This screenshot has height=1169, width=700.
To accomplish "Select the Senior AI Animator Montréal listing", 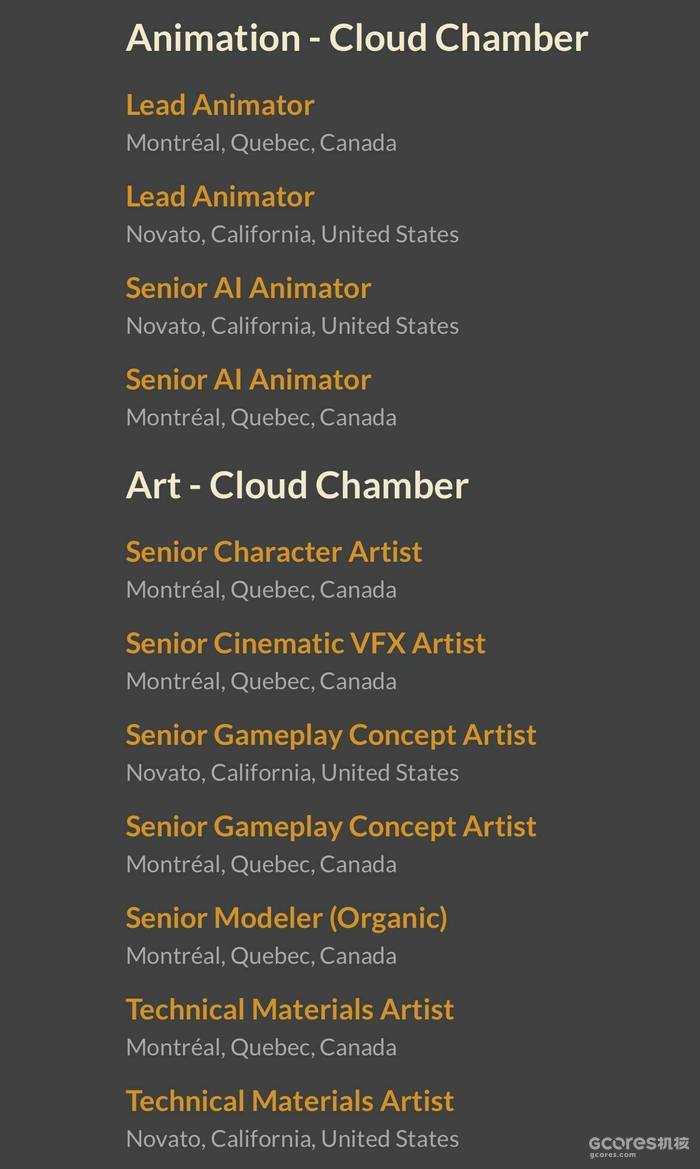I will pos(248,380).
